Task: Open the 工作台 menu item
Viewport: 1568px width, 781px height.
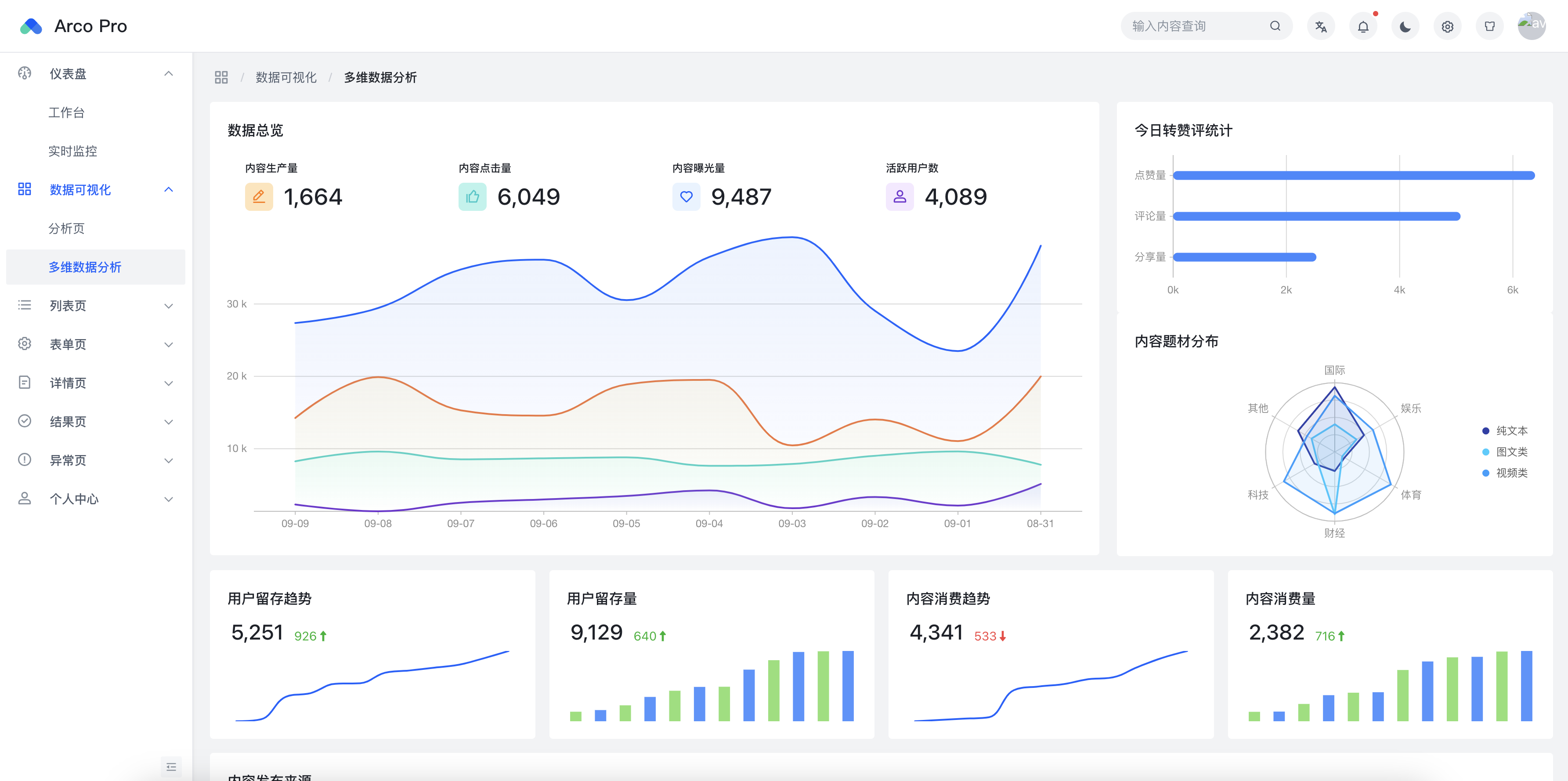Action: [x=66, y=112]
